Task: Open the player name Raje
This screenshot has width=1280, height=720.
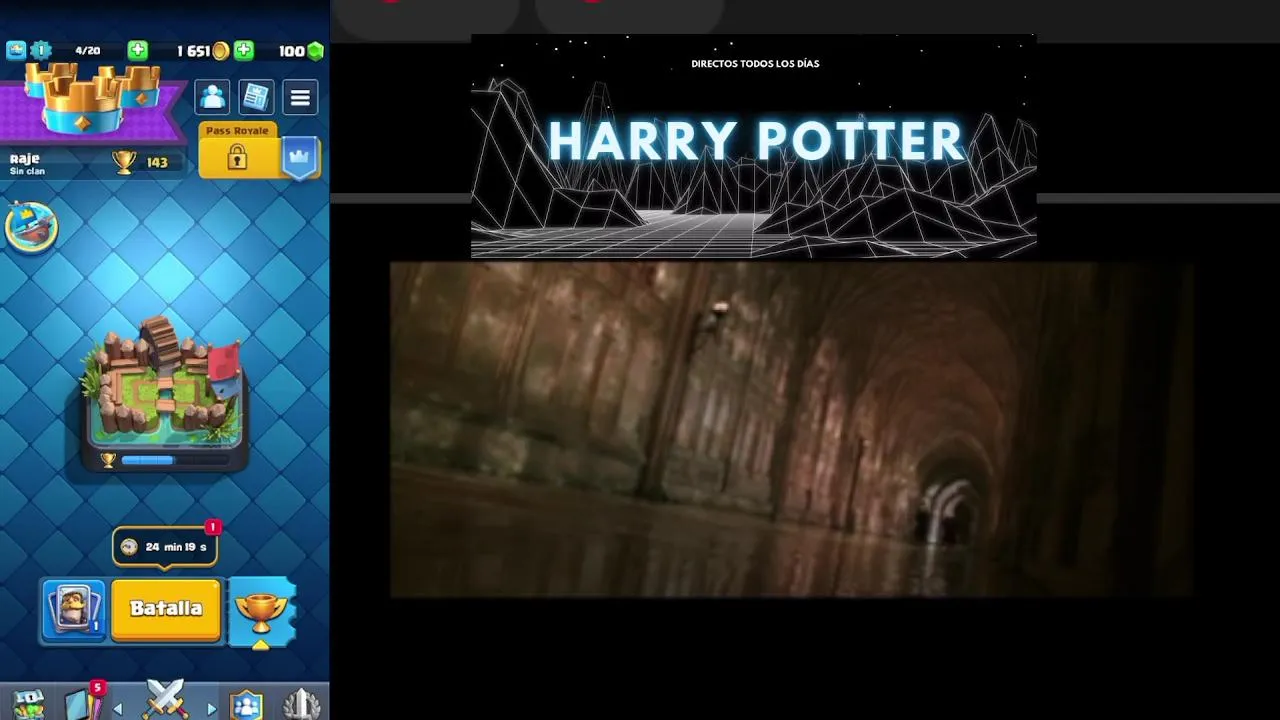Action: pos(24,158)
